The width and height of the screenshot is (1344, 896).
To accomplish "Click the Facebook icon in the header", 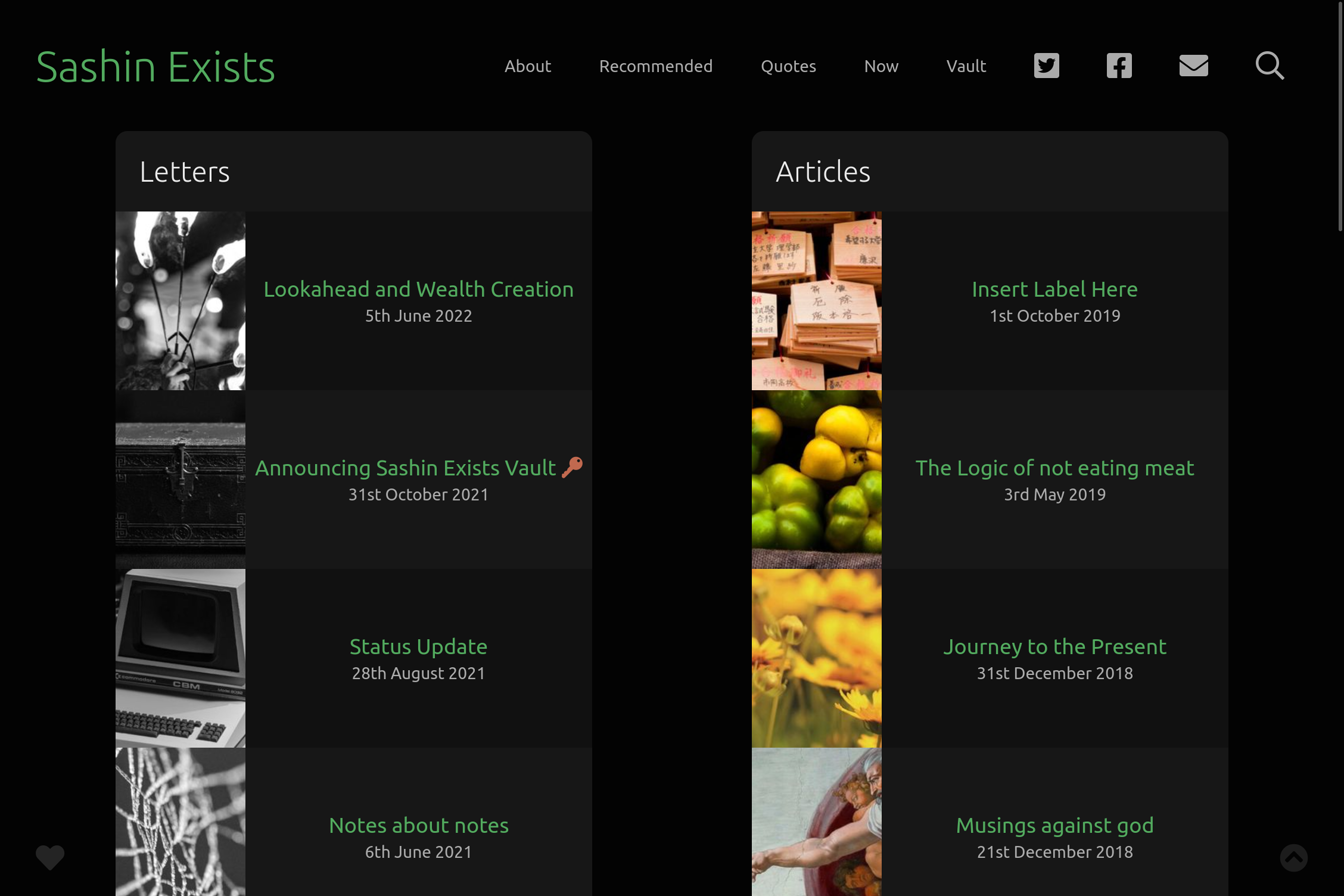I will point(1118,65).
